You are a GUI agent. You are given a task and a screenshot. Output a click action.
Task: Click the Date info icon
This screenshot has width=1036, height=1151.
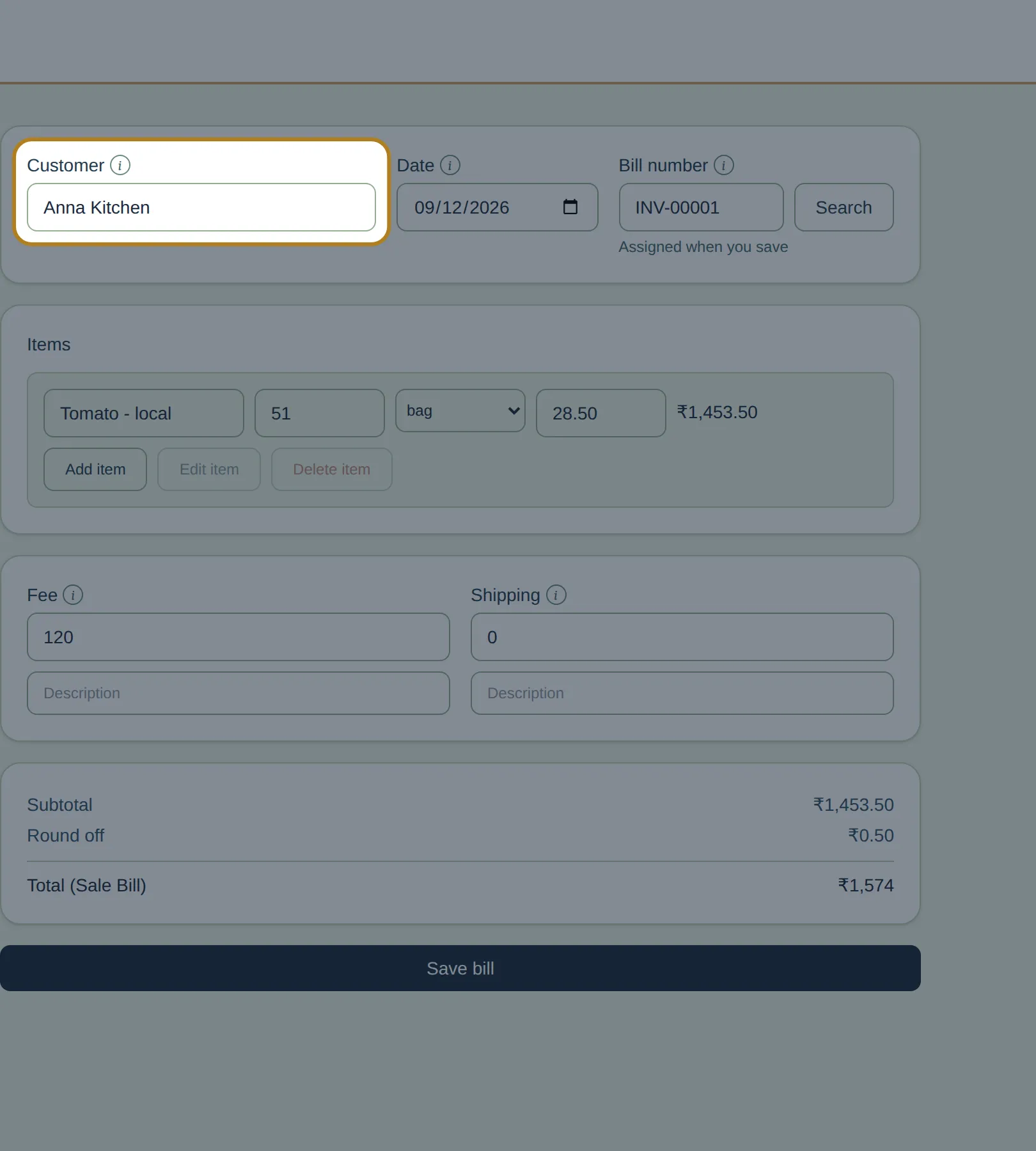pyautogui.click(x=450, y=165)
